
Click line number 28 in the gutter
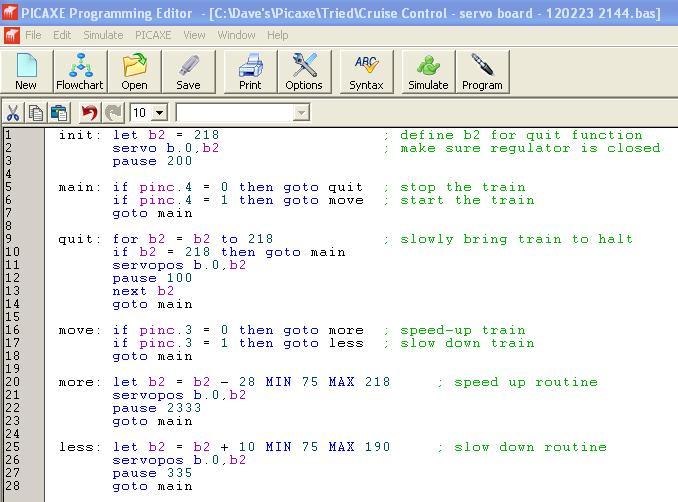point(13,486)
